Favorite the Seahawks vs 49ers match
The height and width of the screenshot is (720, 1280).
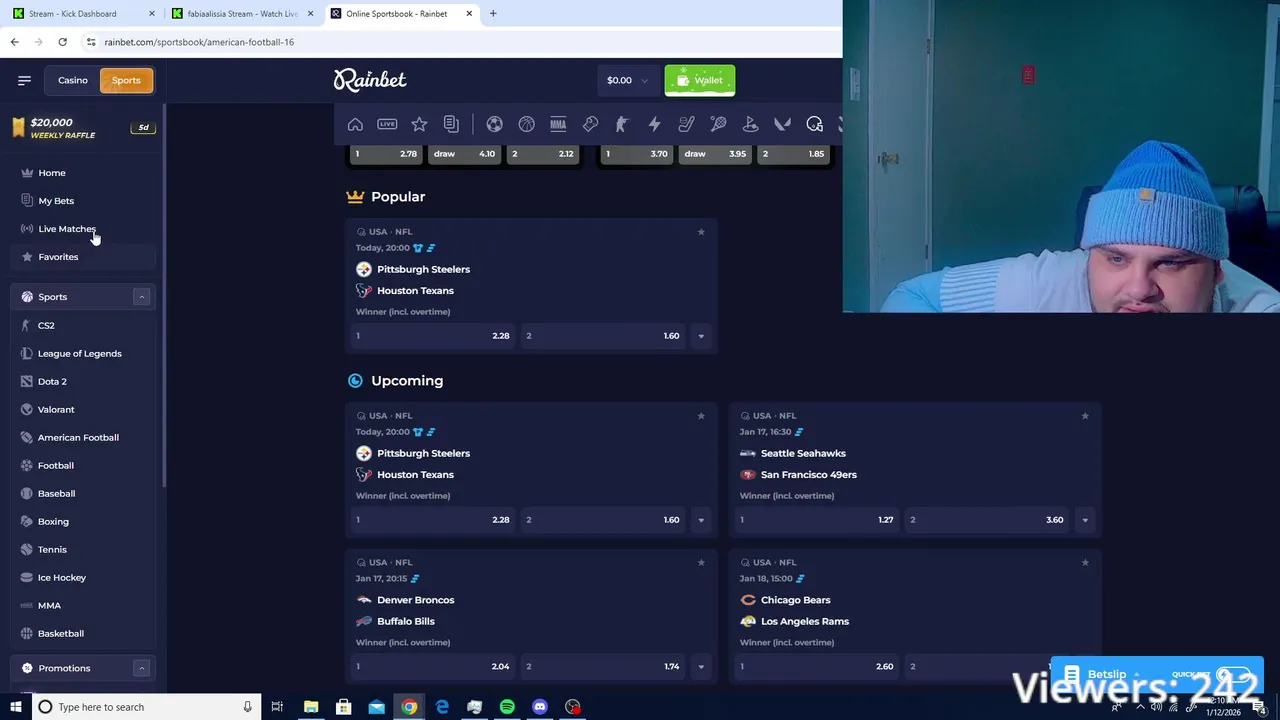(1085, 416)
